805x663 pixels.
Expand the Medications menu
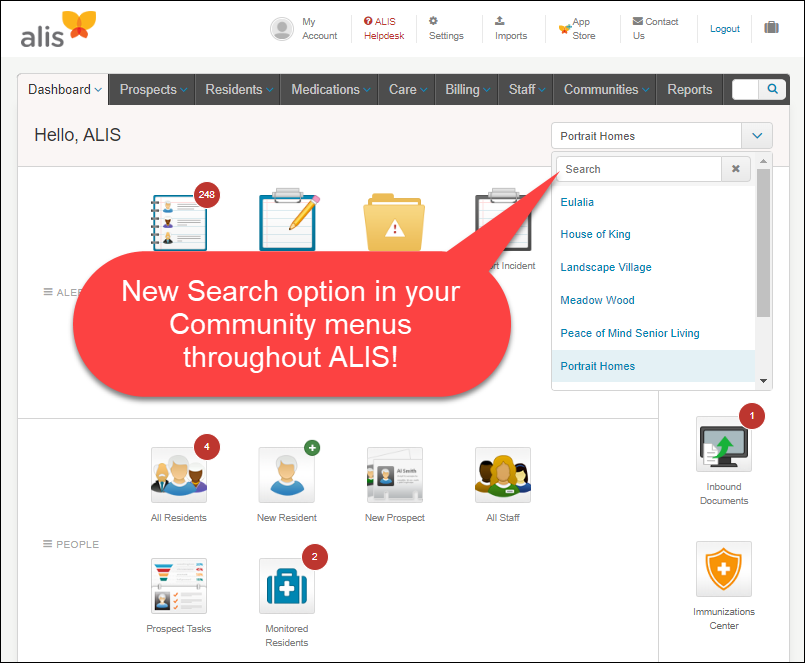(330, 89)
